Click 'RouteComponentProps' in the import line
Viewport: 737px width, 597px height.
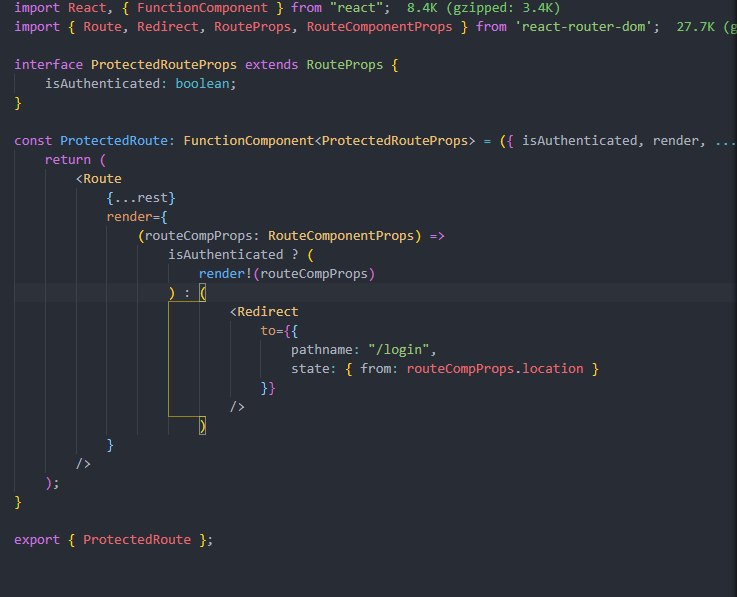pyautogui.click(x=379, y=27)
